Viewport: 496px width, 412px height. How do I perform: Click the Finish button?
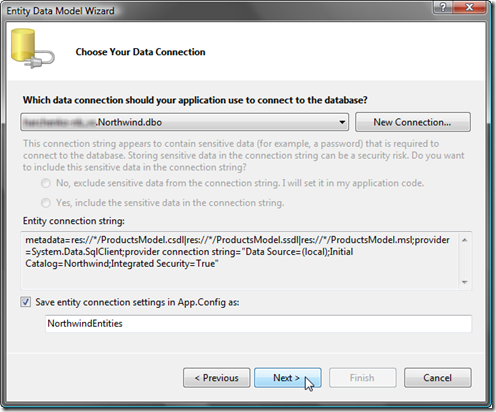point(363,378)
